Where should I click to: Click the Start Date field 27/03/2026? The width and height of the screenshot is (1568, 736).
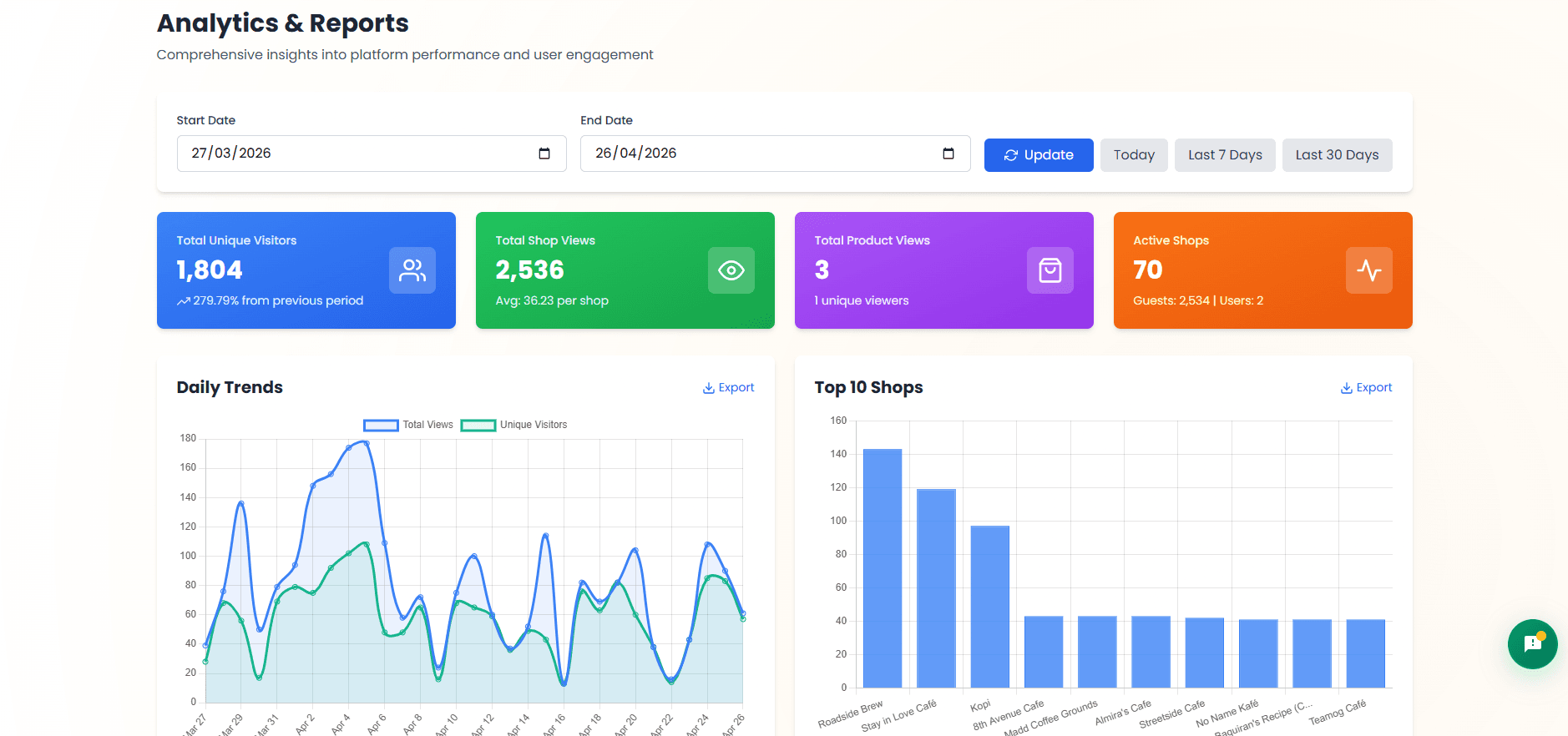(372, 154)
